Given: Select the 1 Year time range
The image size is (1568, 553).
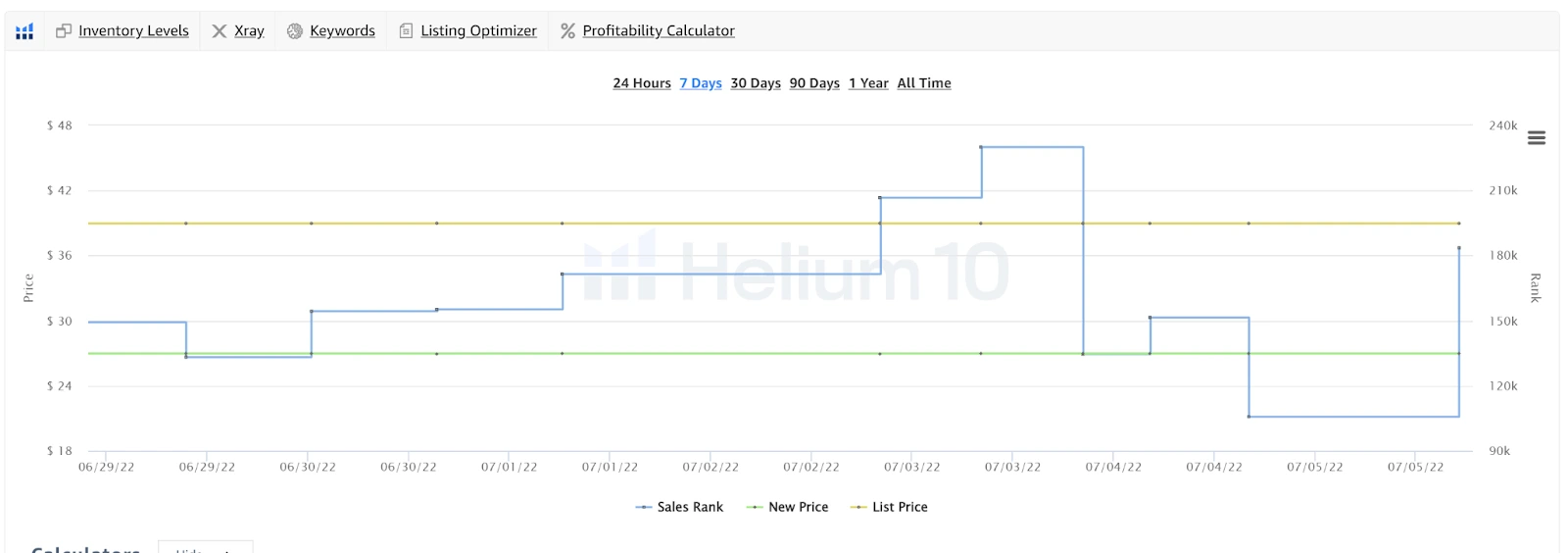Looking at the screenshot, I should pos(868,83).
